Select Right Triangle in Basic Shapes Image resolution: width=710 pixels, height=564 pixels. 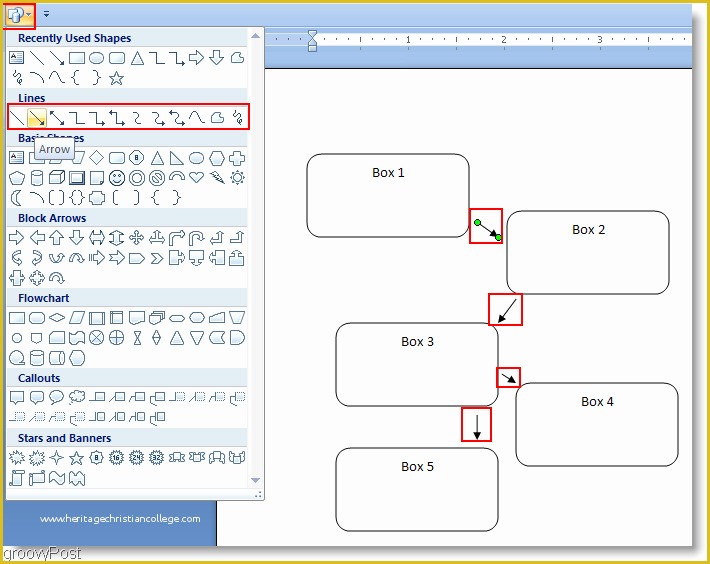[x=177, y=158]
